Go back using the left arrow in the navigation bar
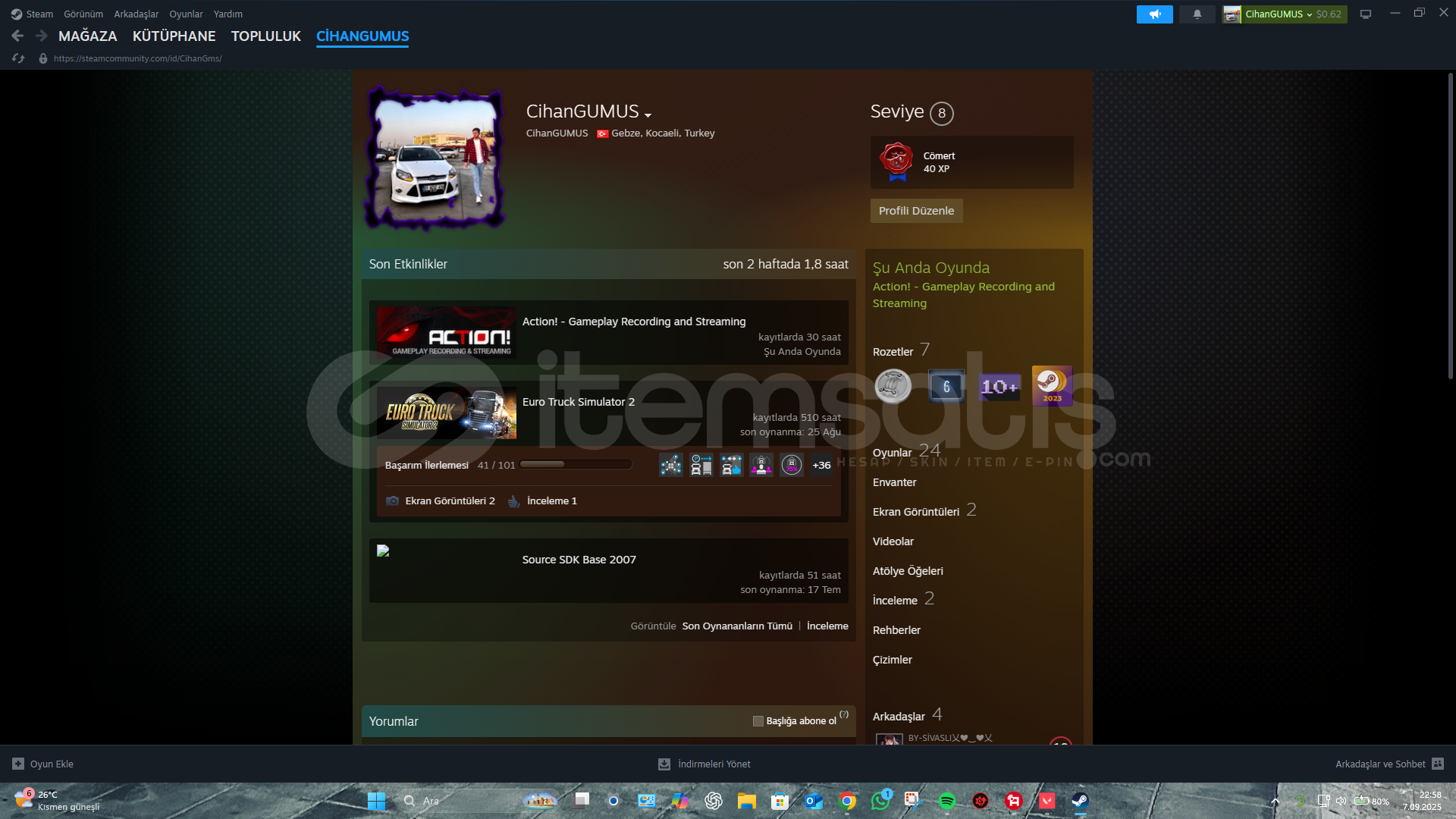This screenshot has height=819, width=1456. [17, 36]
